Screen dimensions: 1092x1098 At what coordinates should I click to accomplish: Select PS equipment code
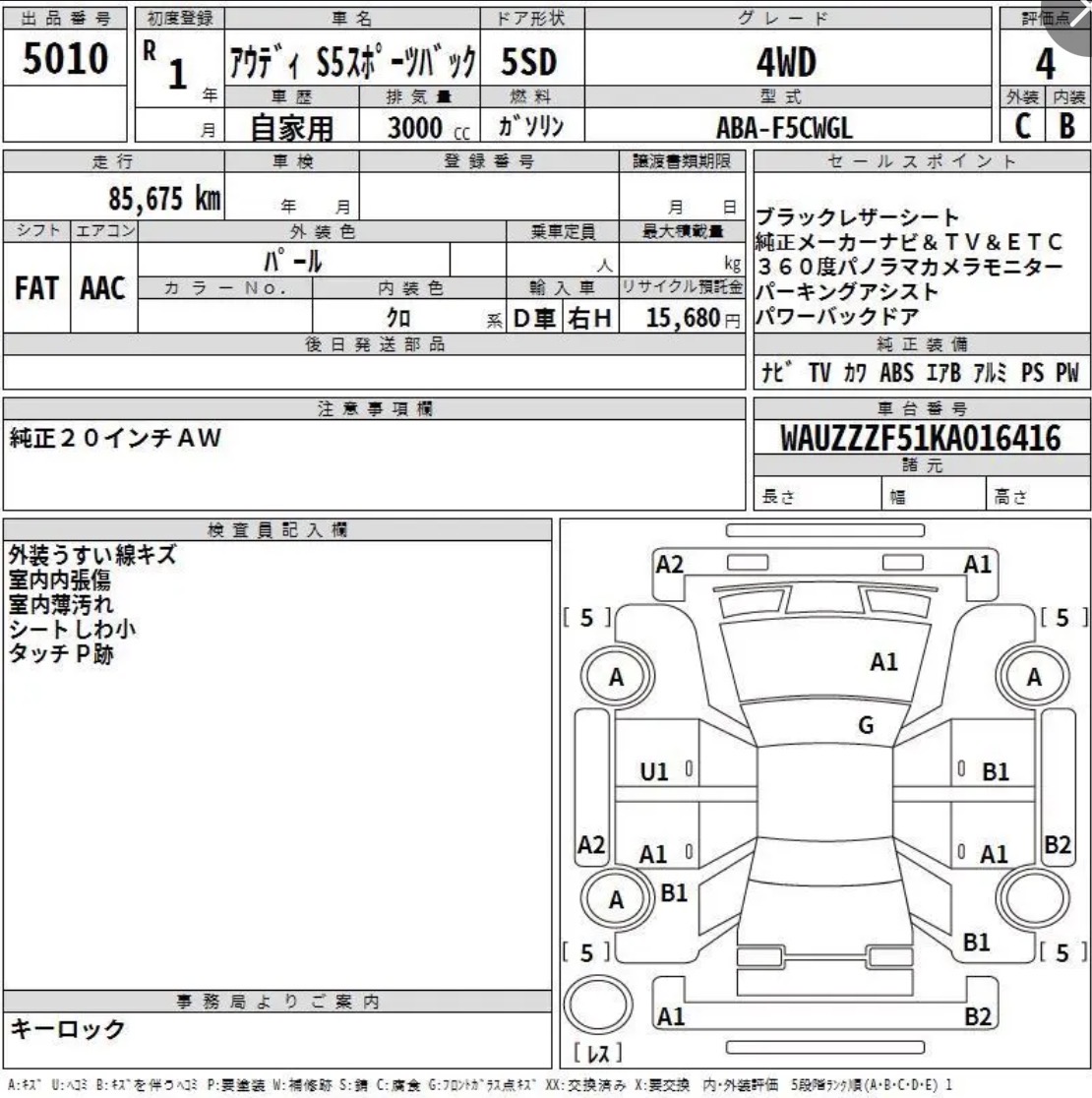1033,373
